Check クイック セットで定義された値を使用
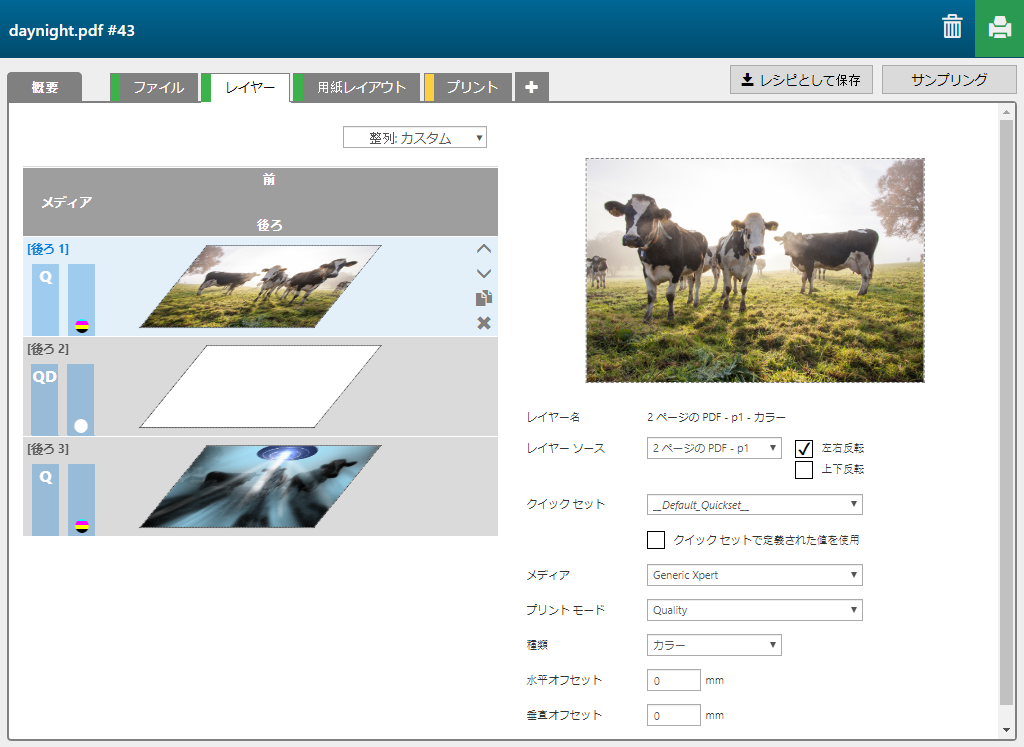 coord(656,540)
